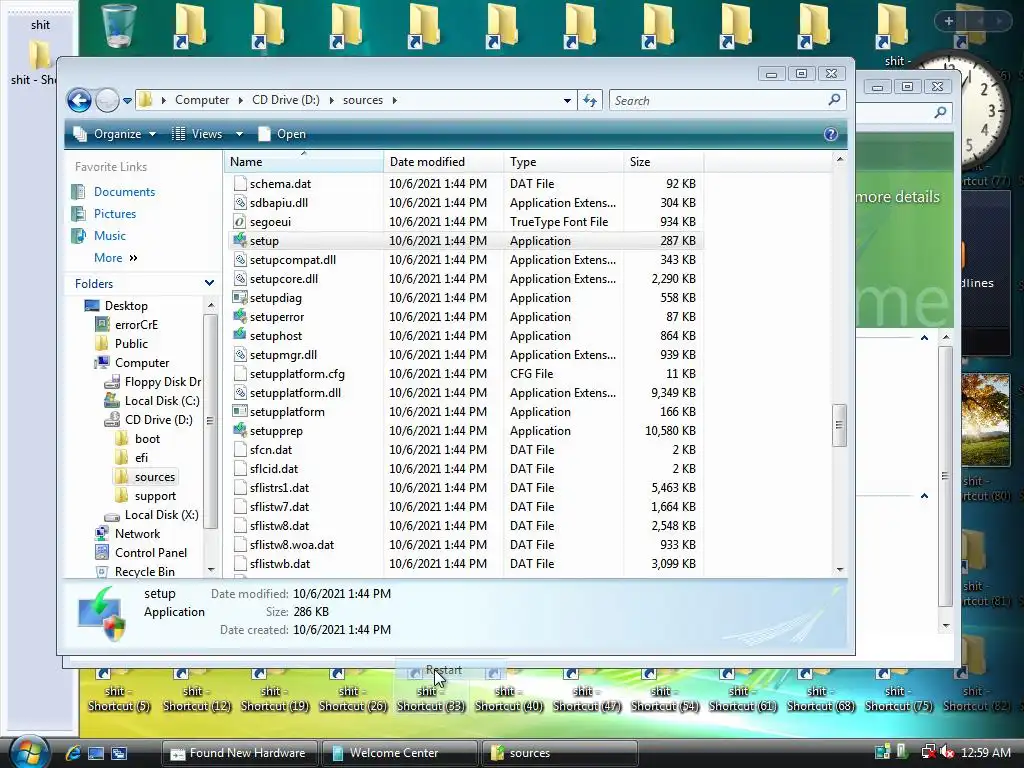Click the Back navigation arrow button
The image size is (1024, 768).
click(79, 101)
